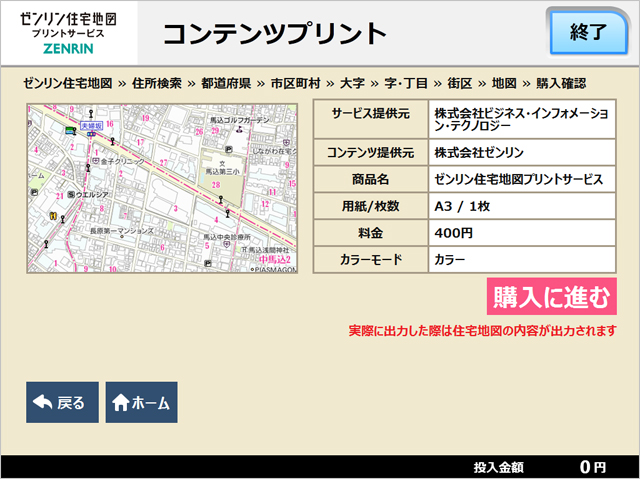The image size is (640, 479).
Task: Click the ゼンリン住宅地図プリントサービス value cell
Action: click(522, 179)
